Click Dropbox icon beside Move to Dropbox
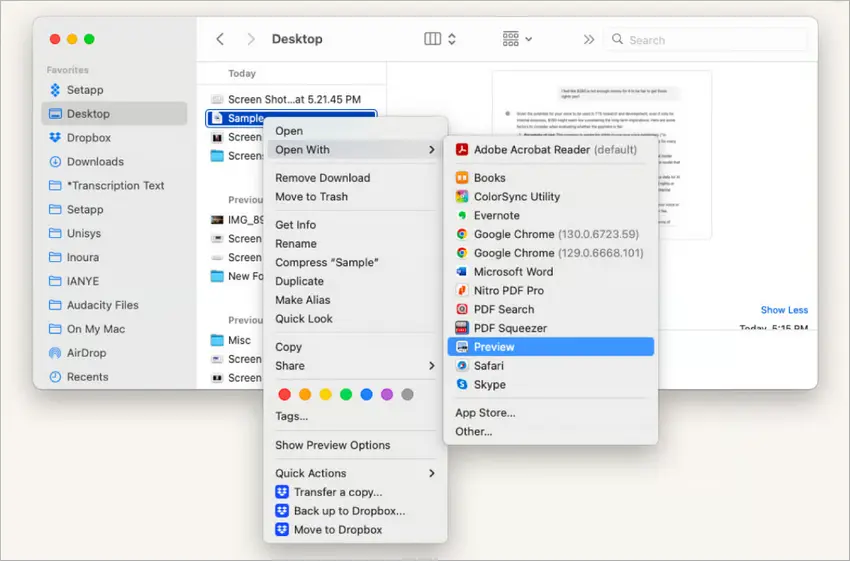This screenshot has width=850, height=561. click(x=282, y=530)
